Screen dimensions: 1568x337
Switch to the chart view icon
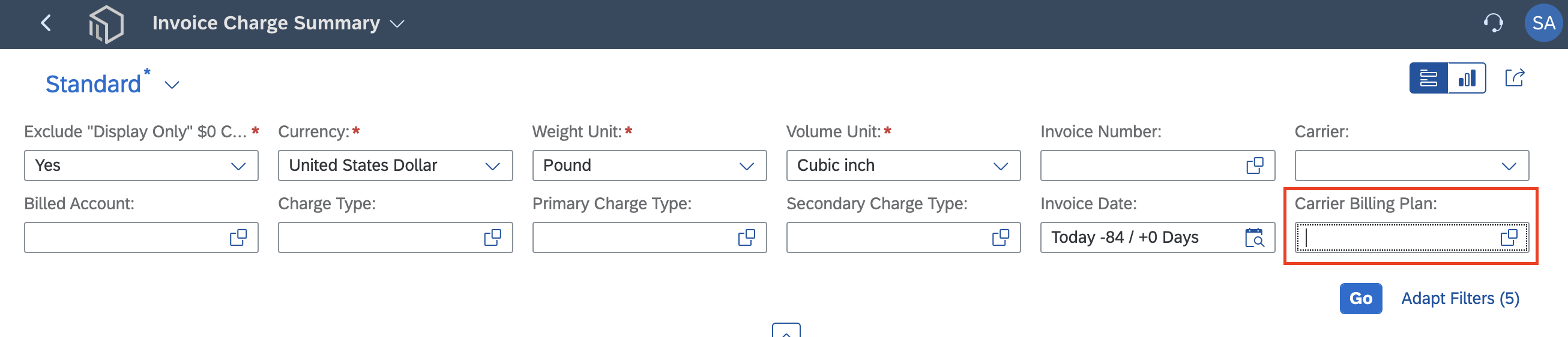1467,78
